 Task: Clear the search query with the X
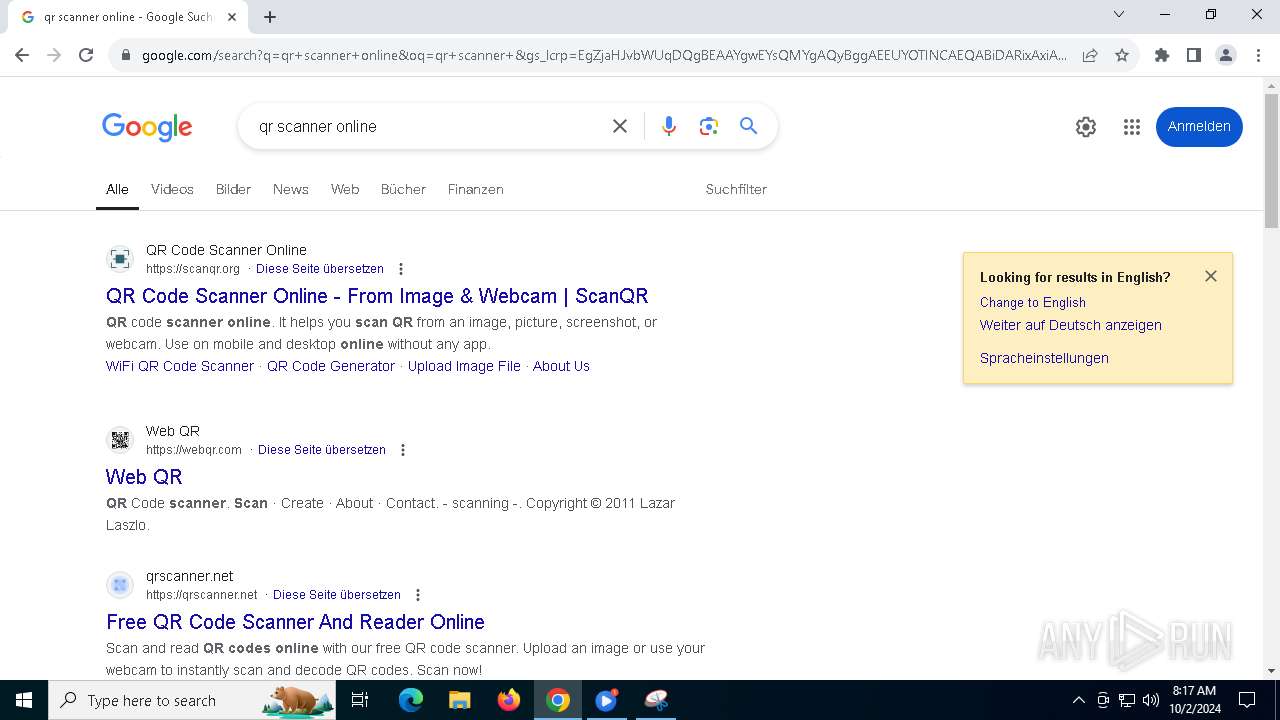click(620, 126)
